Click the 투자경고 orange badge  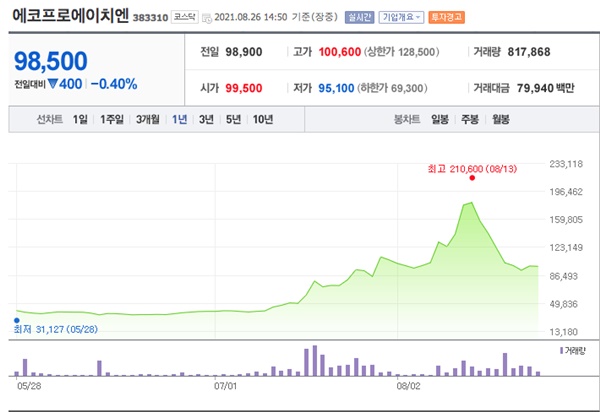coord(447,17)
